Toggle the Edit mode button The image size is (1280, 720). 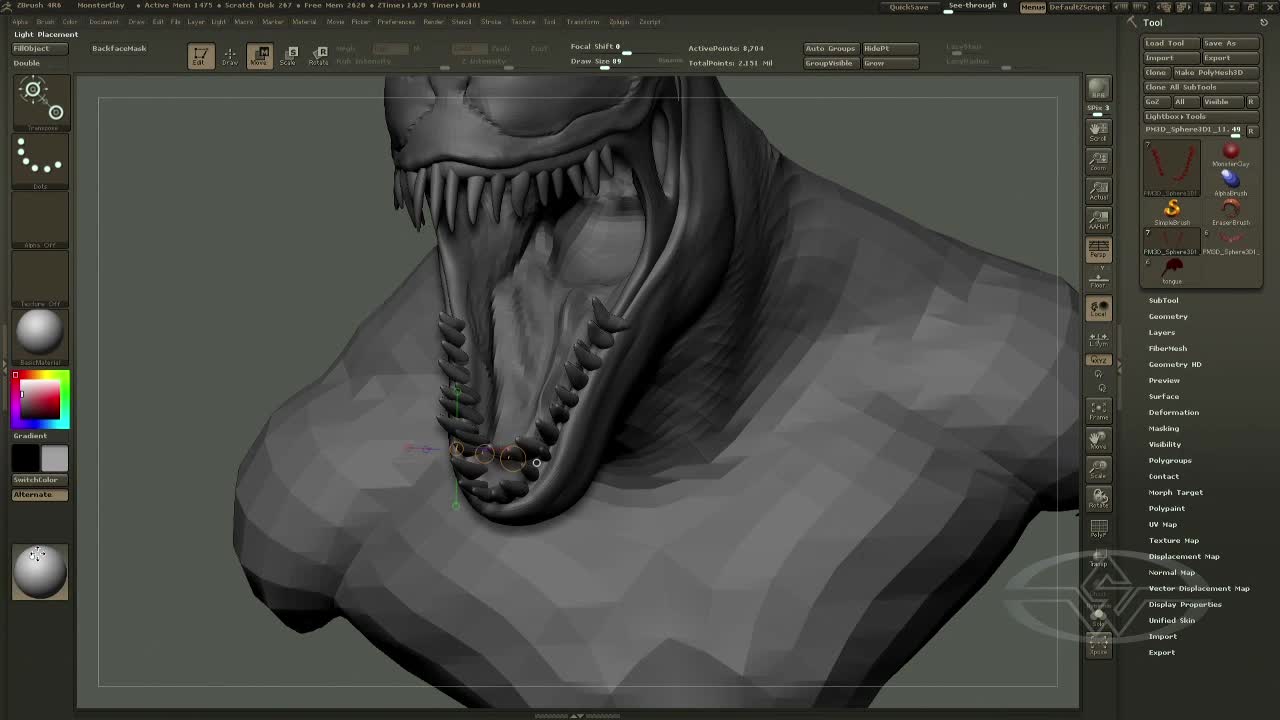pyautogui.click(x=200, y=57)
